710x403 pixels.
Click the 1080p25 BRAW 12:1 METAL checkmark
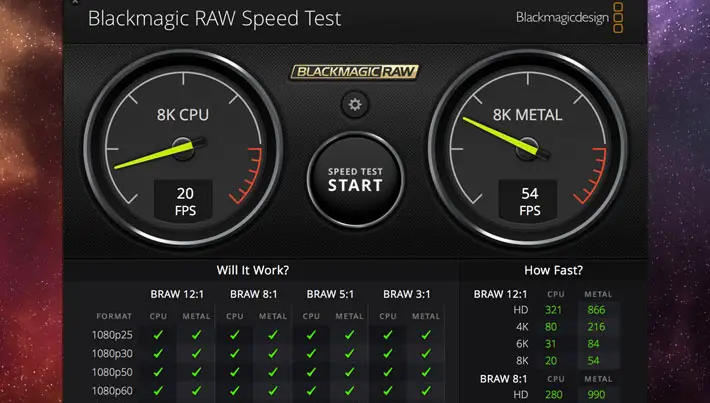click(197, 335)
